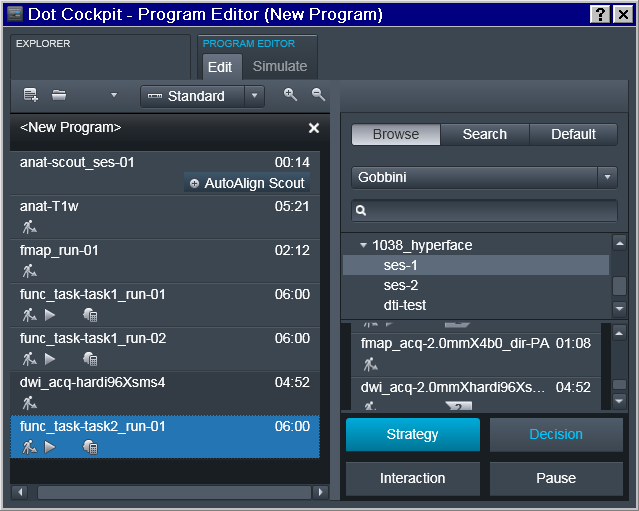Select the fmap_acq-2.0mmX4b0_dir-PA protocol
639x511 pixels.
coord(476,354)
